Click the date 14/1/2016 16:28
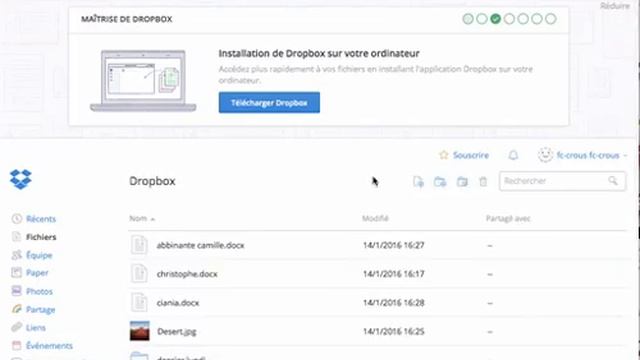640x360 pixels. (x=394, y=303)
